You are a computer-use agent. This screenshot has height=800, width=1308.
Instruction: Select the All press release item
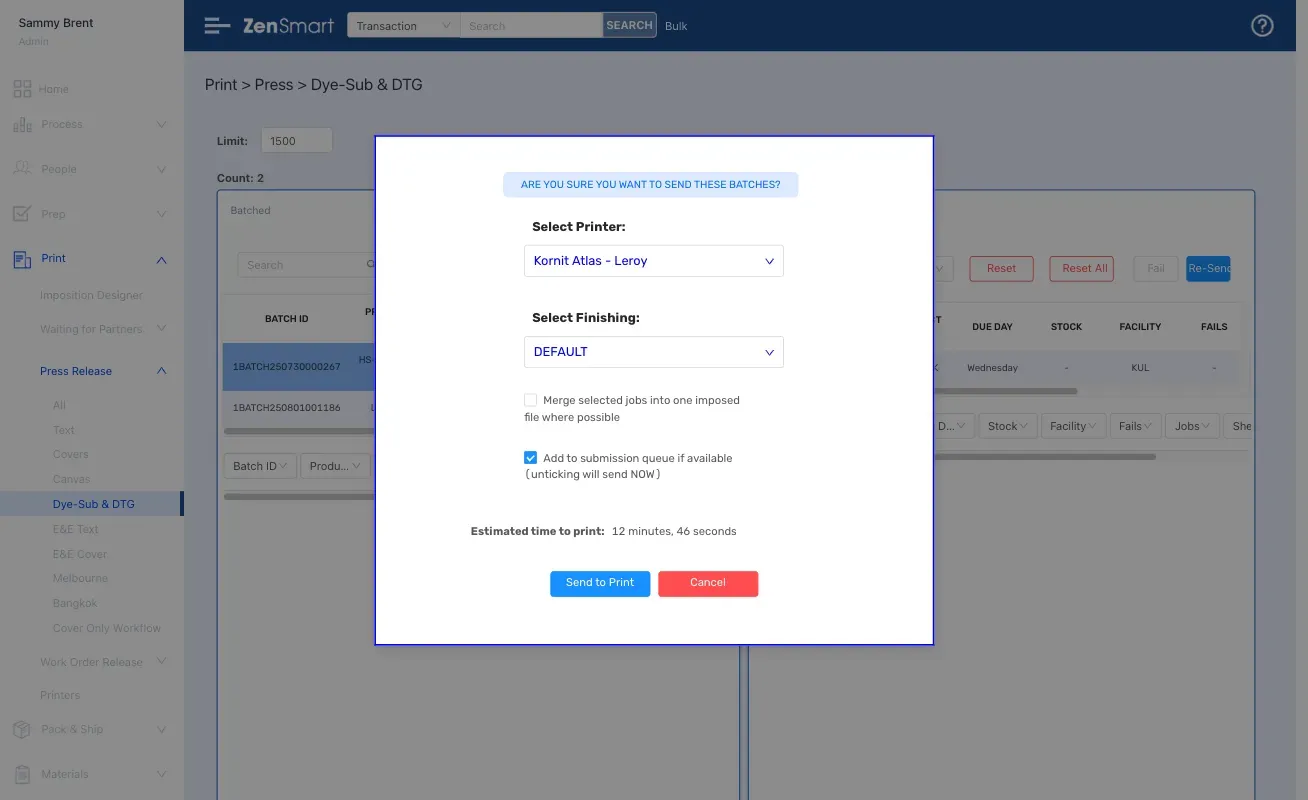59,405
